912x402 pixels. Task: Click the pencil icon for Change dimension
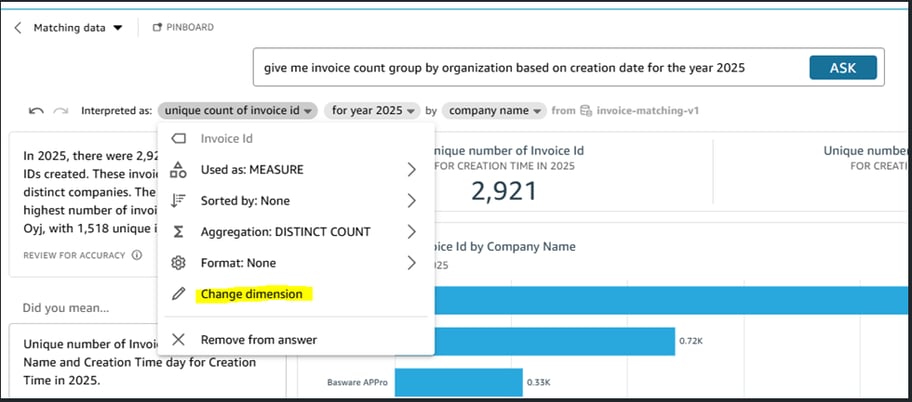coord(179,294)
